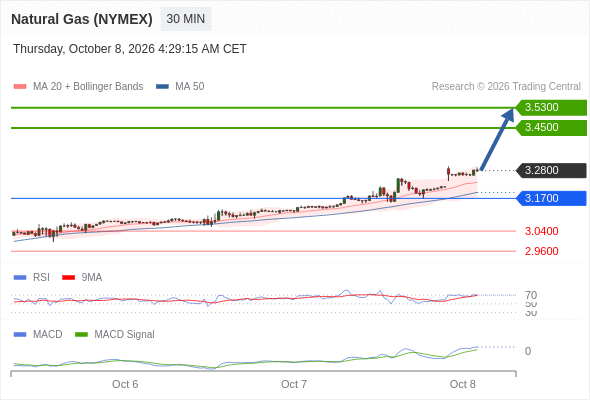This screenshot has width=590, height=400.
Task: Select the 3.5300 resistance price tag
Action: point(551,107)
